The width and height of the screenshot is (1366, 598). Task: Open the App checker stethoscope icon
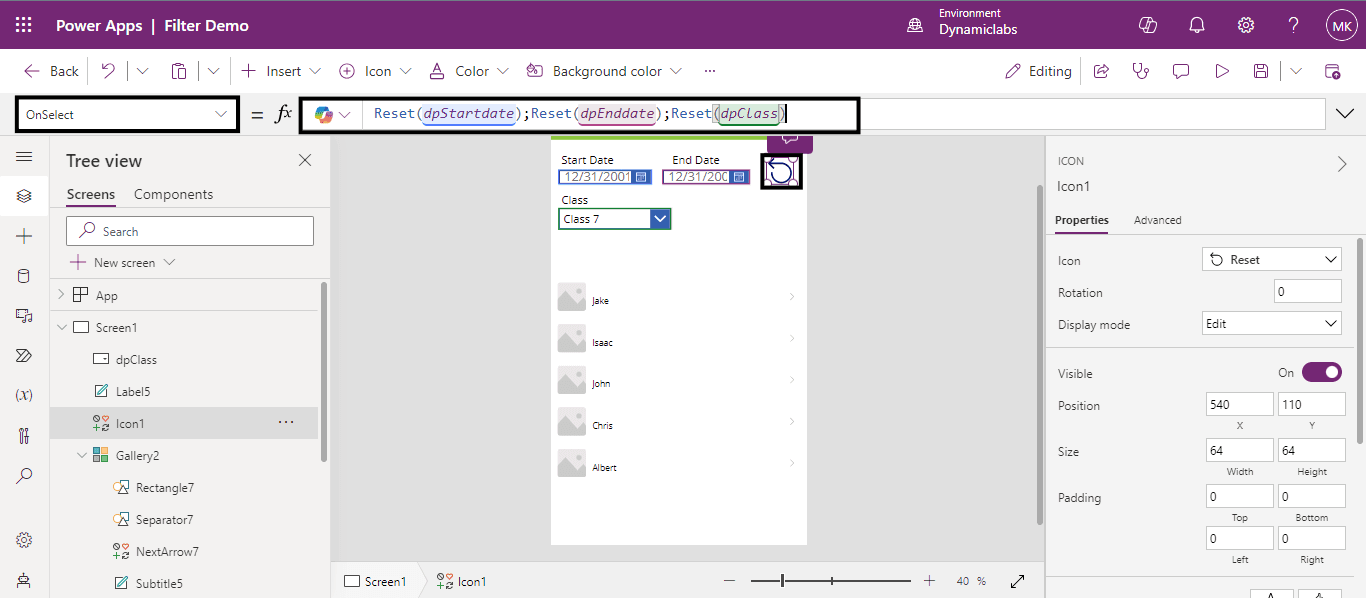click(x=1141, y=71)
